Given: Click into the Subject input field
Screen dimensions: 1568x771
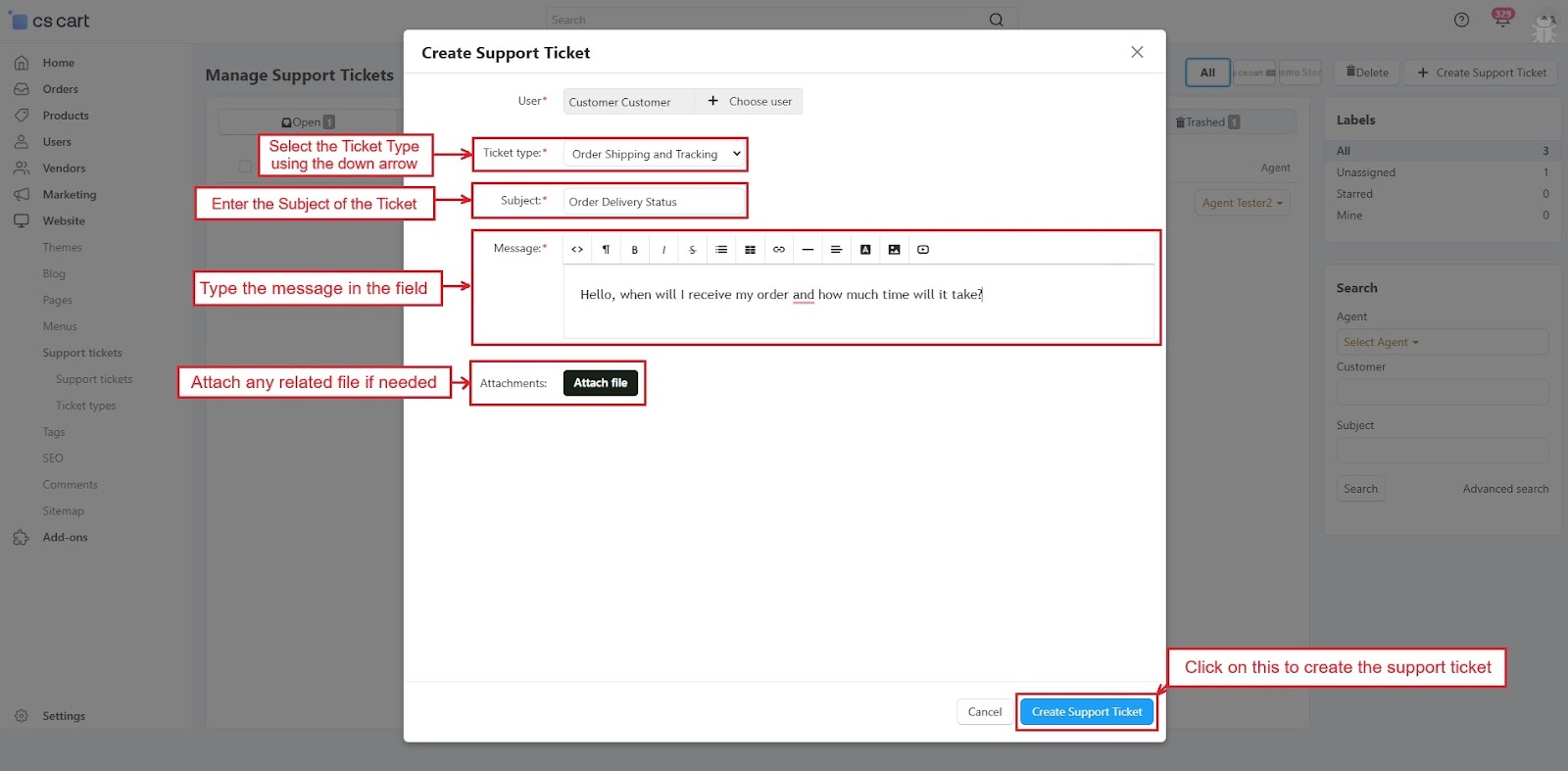Looking at the screenshot, I should click(x=653, y=202).
